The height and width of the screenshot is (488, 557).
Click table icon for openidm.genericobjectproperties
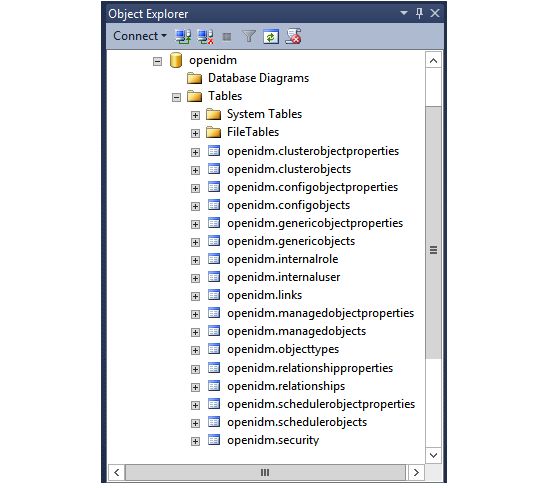(214, 223)
